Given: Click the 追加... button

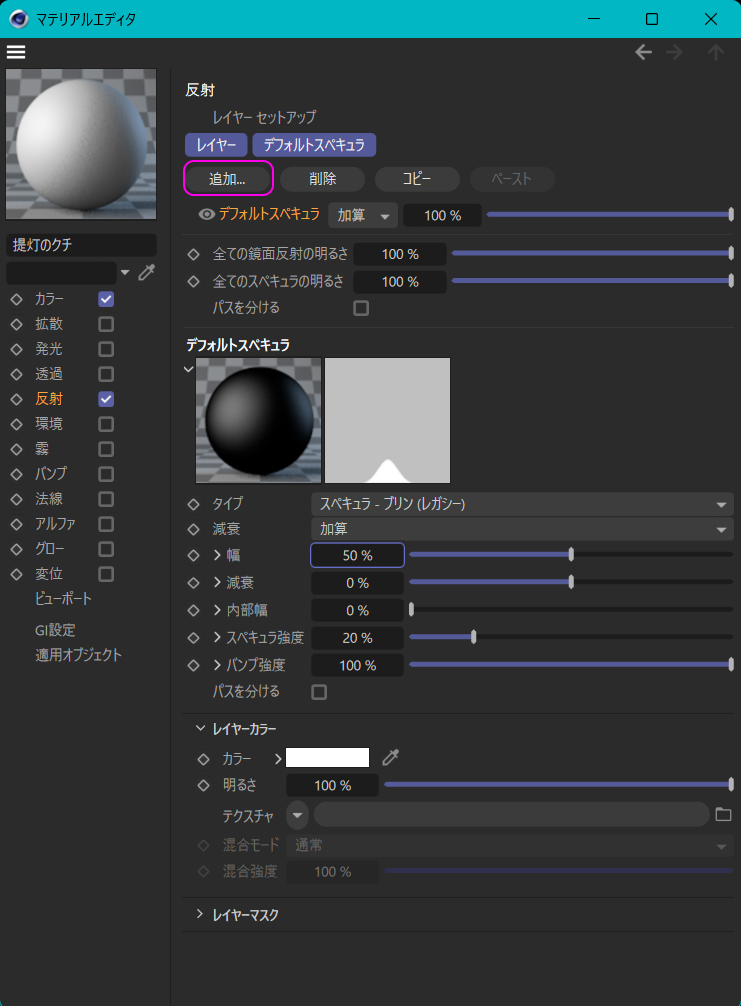Looking at the screenshot, I should pyautogui.click(x=228, y=179).
